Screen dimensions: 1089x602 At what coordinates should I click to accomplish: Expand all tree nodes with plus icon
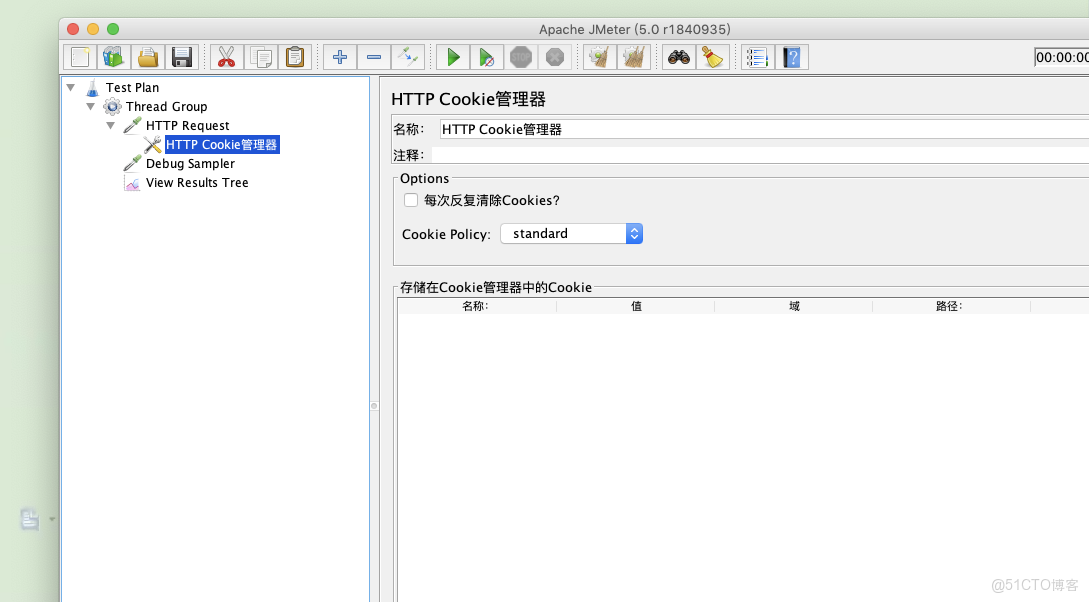[339, 57]
